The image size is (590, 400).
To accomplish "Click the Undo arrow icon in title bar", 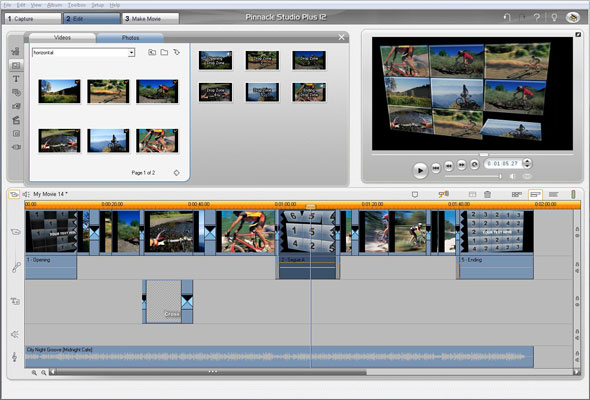I will click(x=507, y=17).
